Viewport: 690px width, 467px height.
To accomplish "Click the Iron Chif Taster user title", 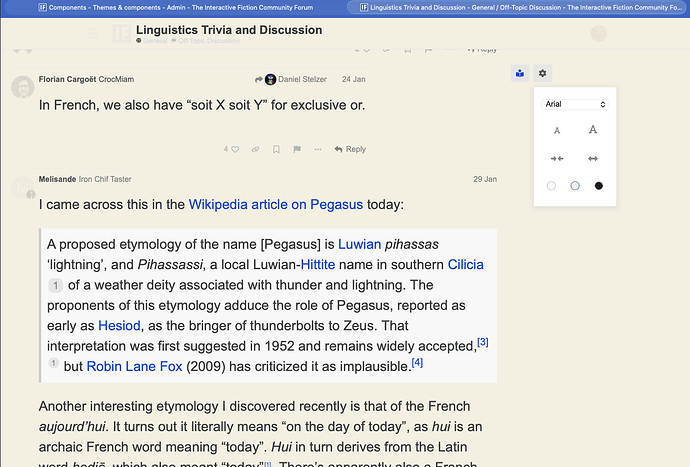I will tap(105, 179).
